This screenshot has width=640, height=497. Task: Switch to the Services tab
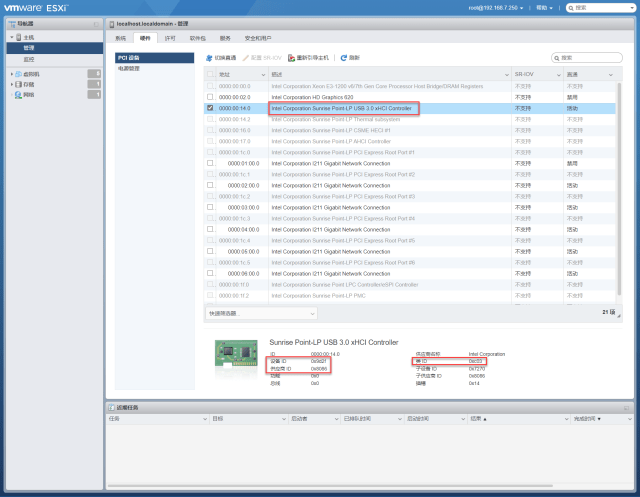click(225, 38)
